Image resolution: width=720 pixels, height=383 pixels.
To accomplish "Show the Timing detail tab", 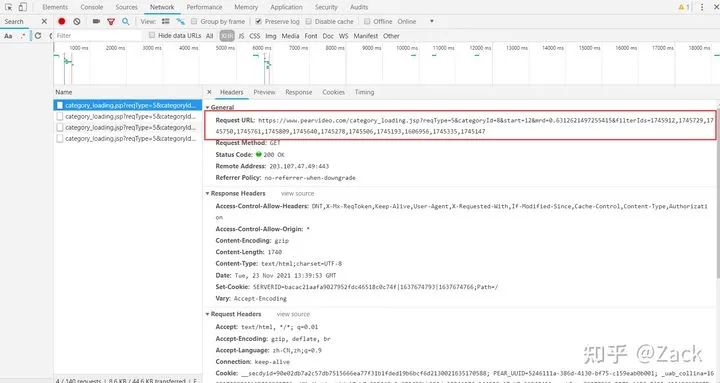I will pyautogui.click(x=364, y=92).
